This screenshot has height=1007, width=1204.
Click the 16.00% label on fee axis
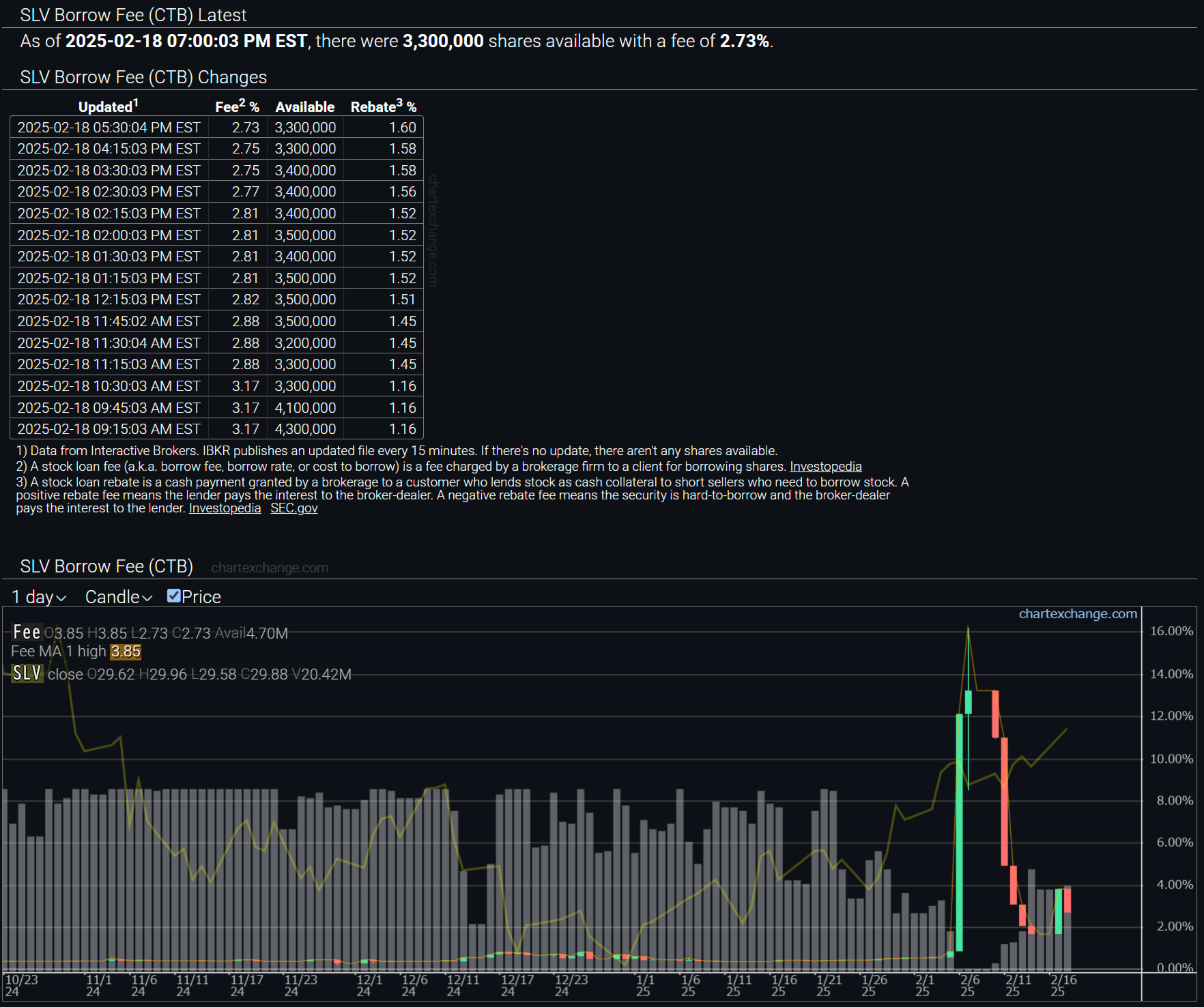tap(1171, 631)
